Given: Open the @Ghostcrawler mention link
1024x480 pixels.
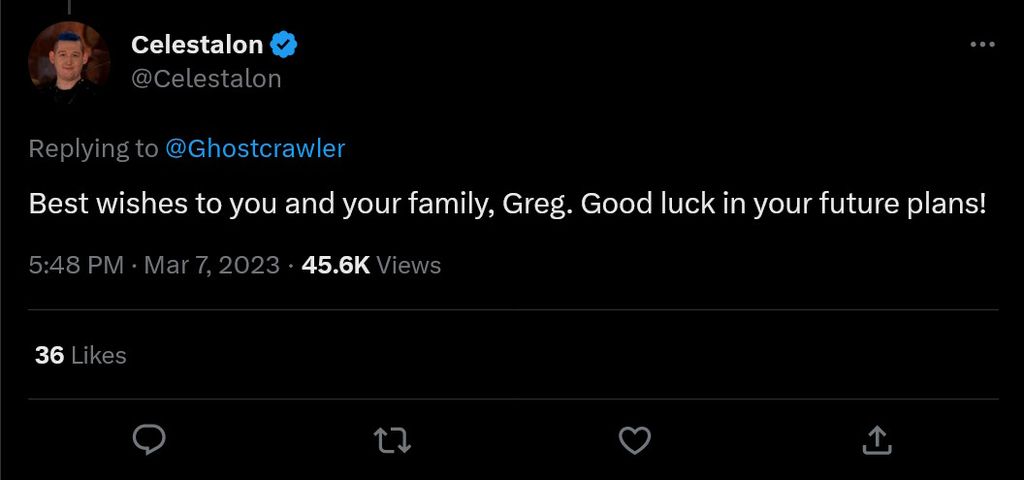Looking at the screenshot, I should tap(254, 149).
